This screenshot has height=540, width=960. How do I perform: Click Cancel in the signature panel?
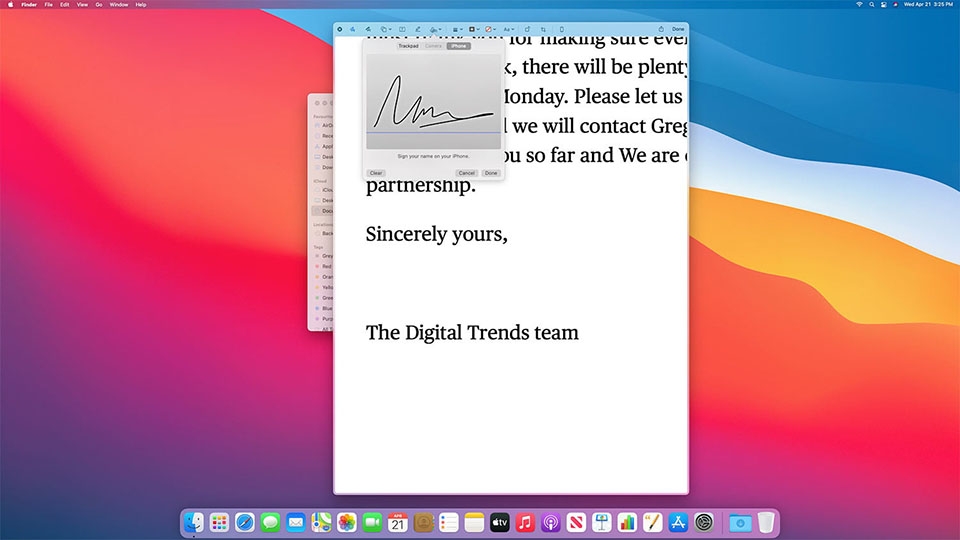467,173
